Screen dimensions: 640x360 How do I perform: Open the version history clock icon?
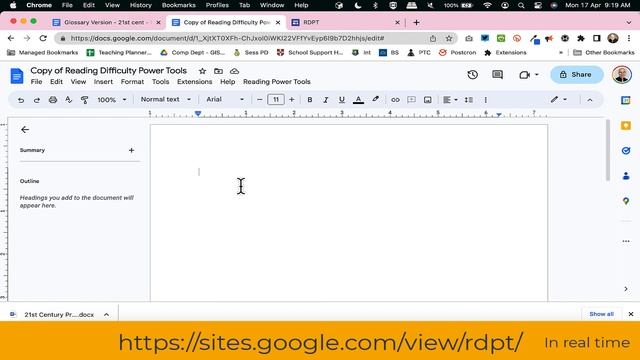473,75
